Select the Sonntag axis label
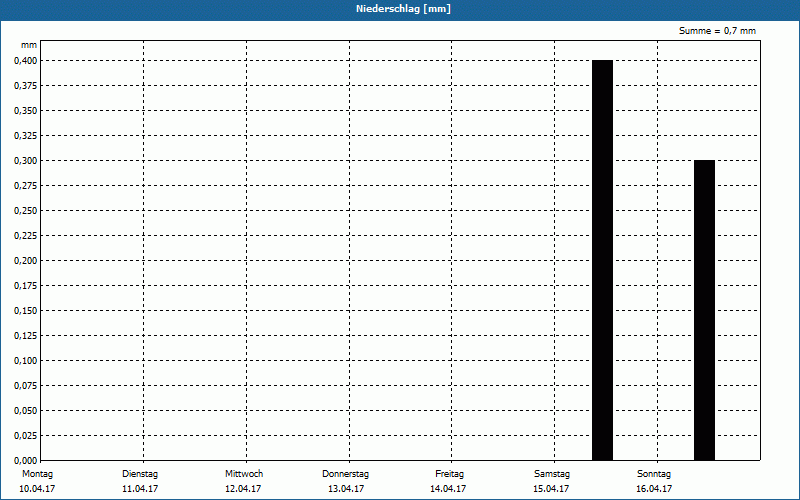 tap(654, 474)
